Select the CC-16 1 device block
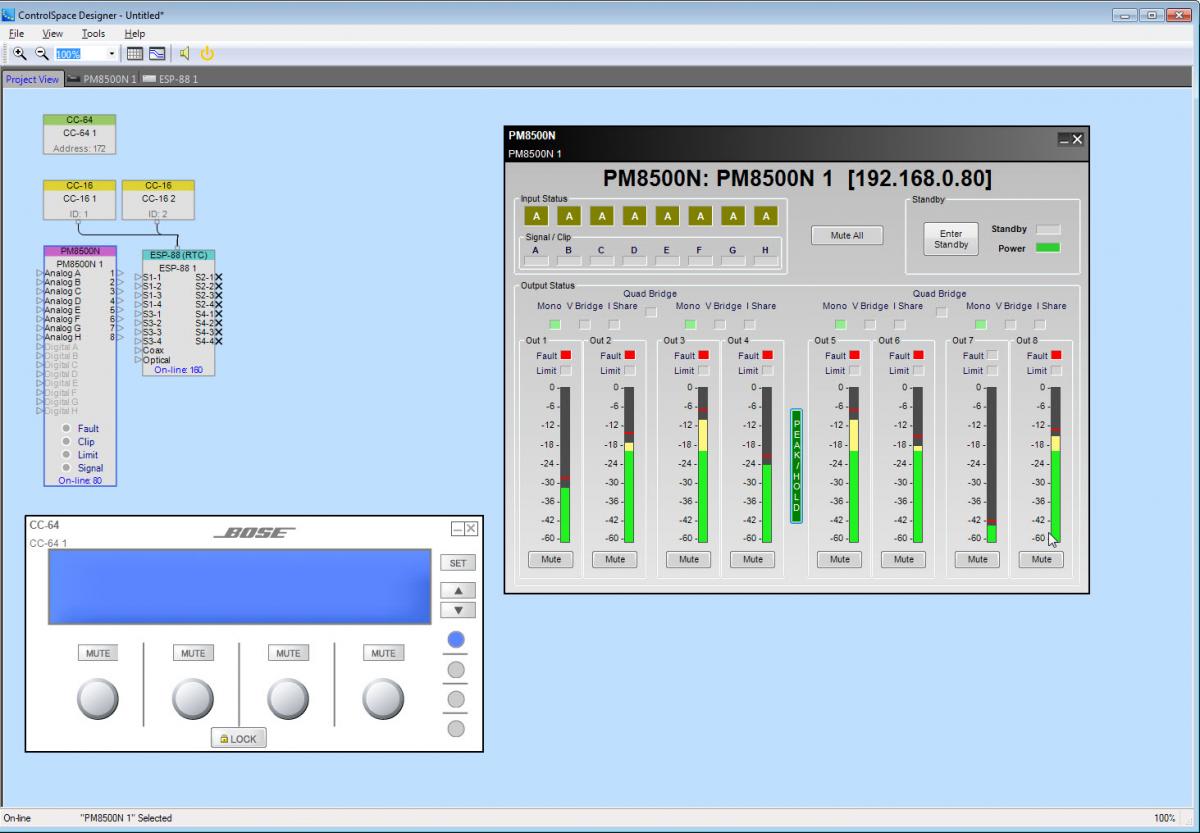The image size is (1200, 833). pos(80,200)
